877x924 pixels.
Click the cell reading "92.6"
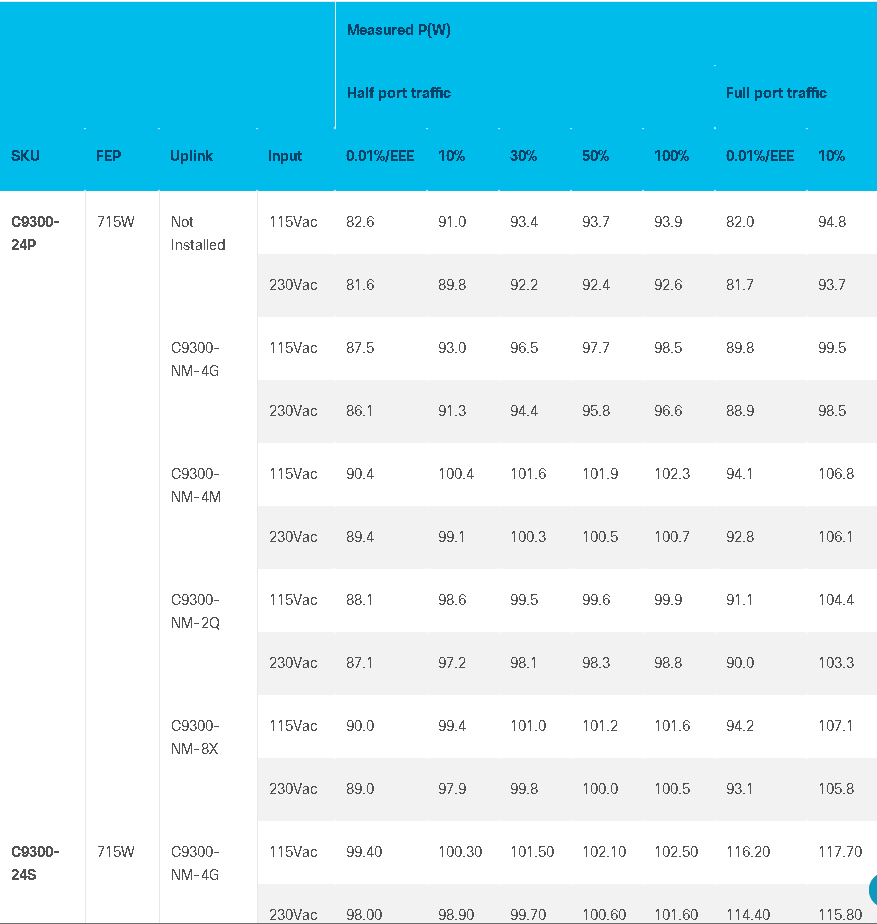pos(668,285)
